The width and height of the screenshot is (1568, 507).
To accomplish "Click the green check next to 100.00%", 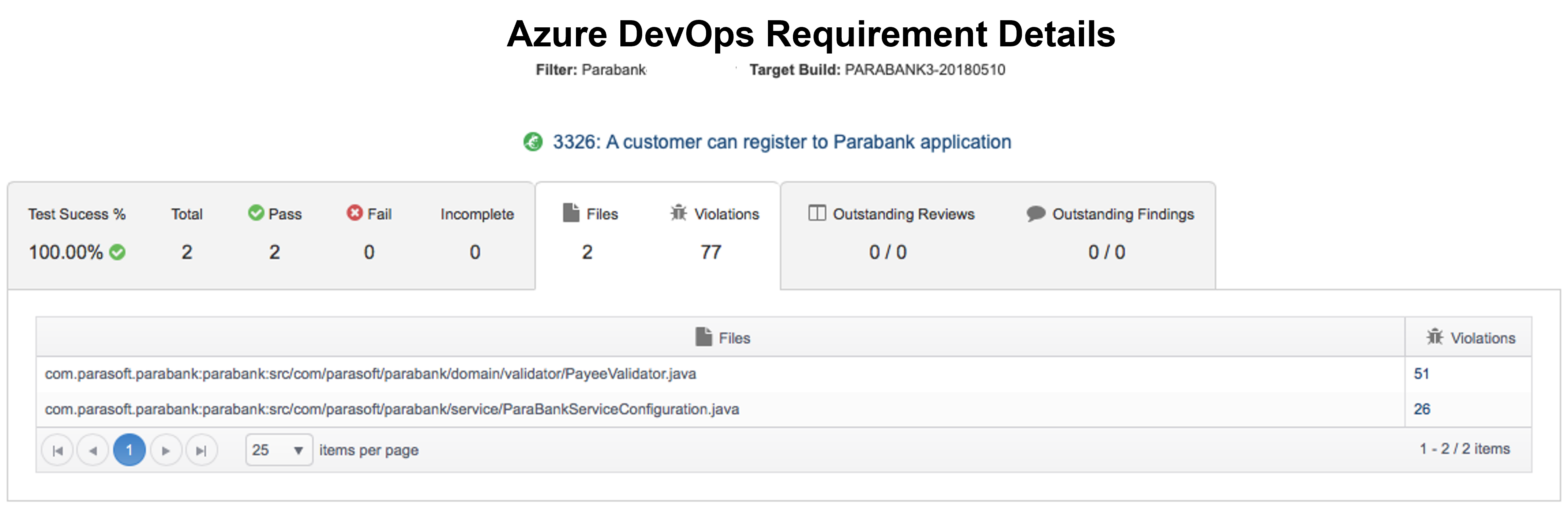I will point(117,252).
